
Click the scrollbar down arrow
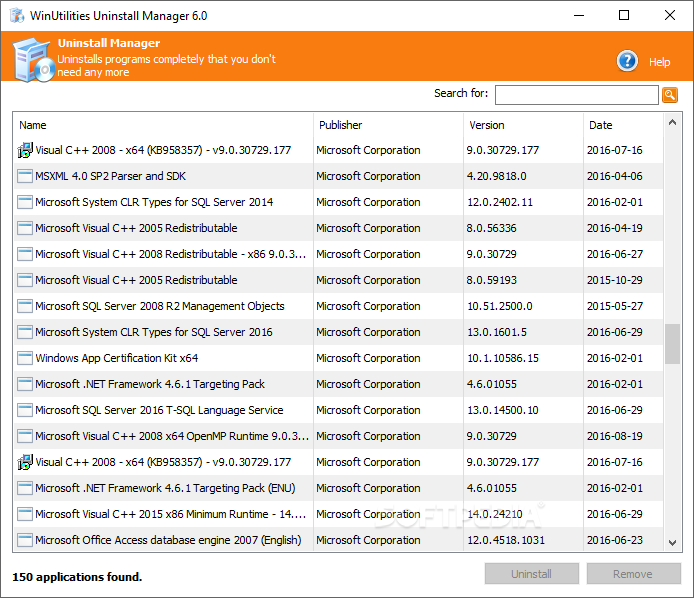(672, 543)
